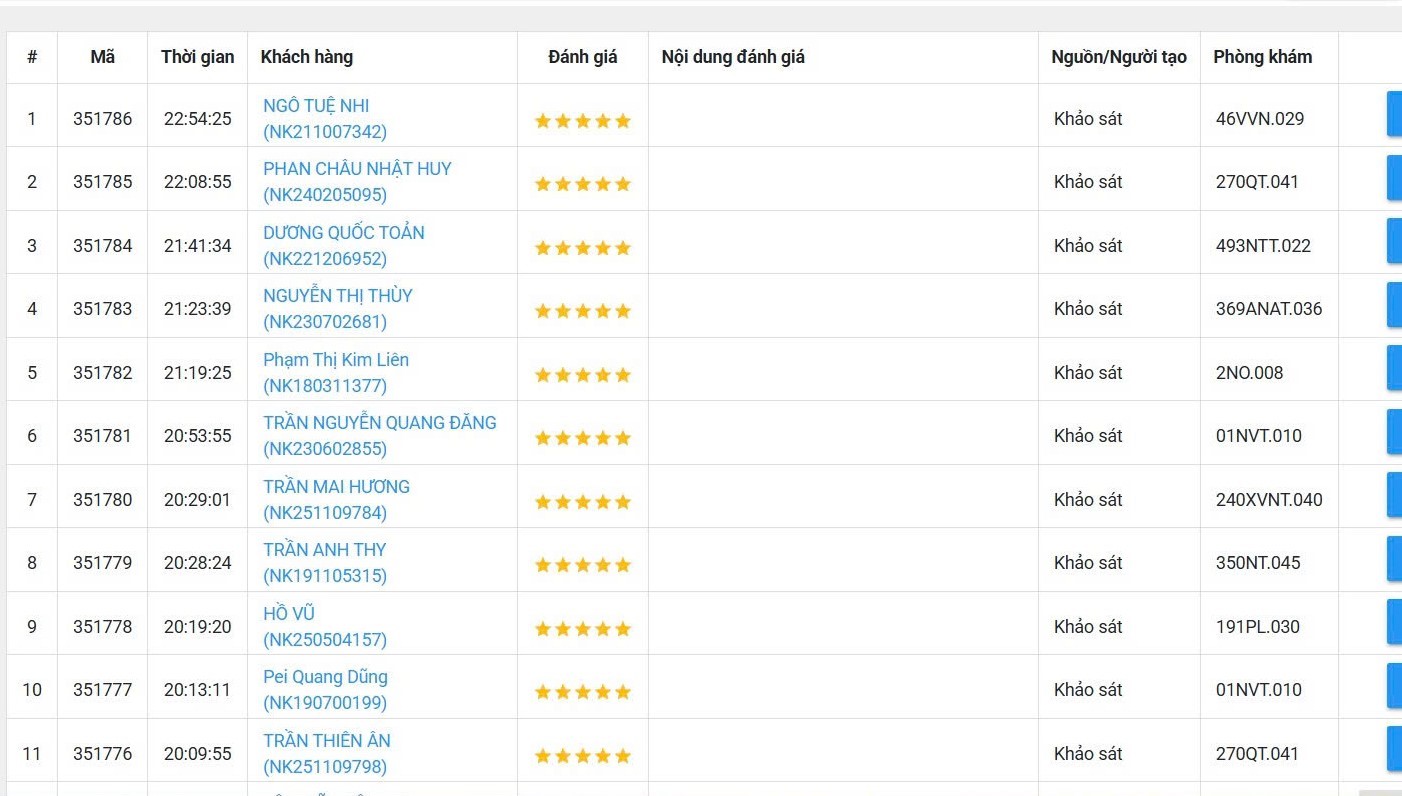1402x796 pixels.
Task: Click the stars for TRẦN MAI HƯƠNG
Action: 582,502
